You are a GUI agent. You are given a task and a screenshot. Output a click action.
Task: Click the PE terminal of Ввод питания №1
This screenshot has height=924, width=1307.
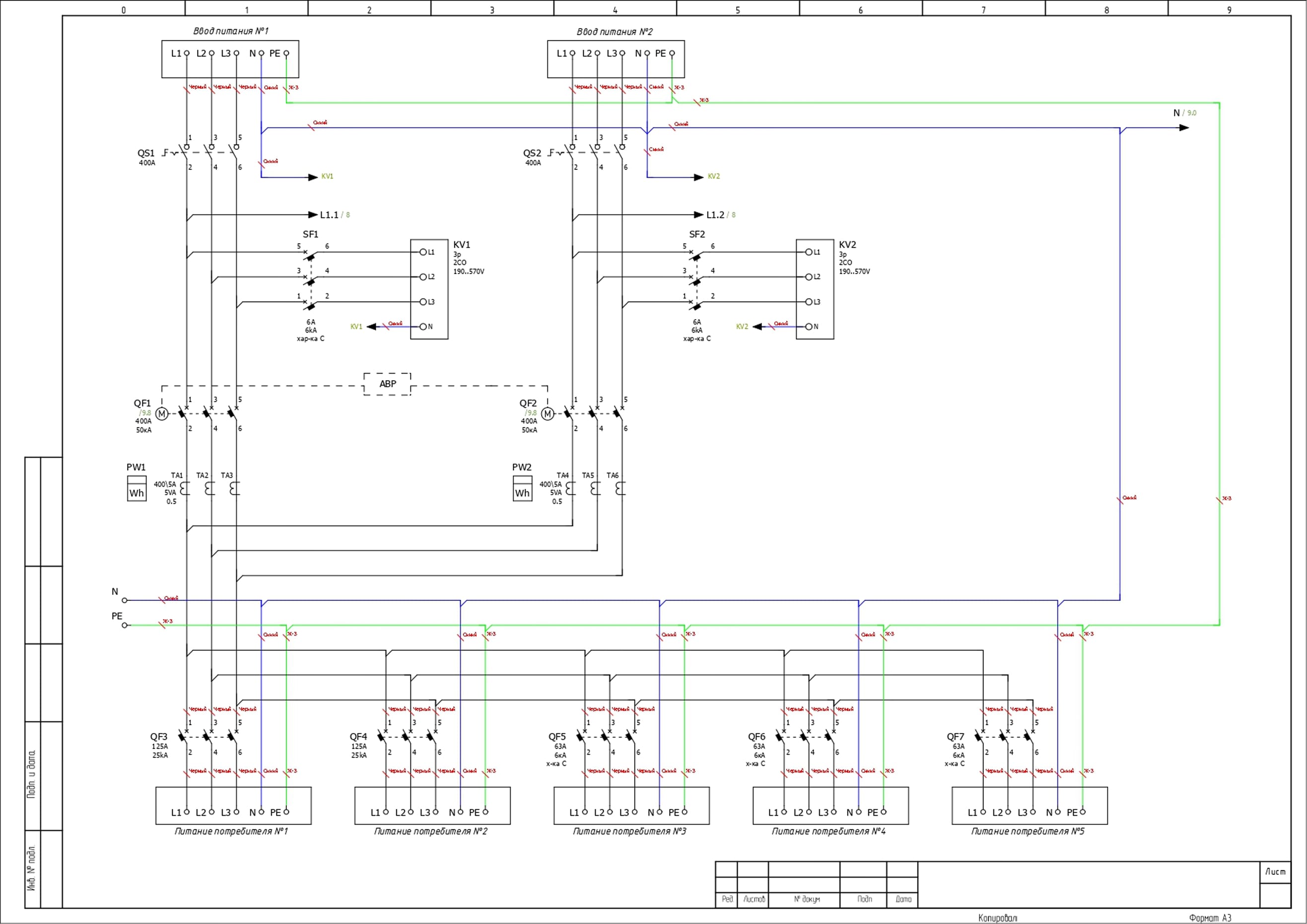[286, 54]
